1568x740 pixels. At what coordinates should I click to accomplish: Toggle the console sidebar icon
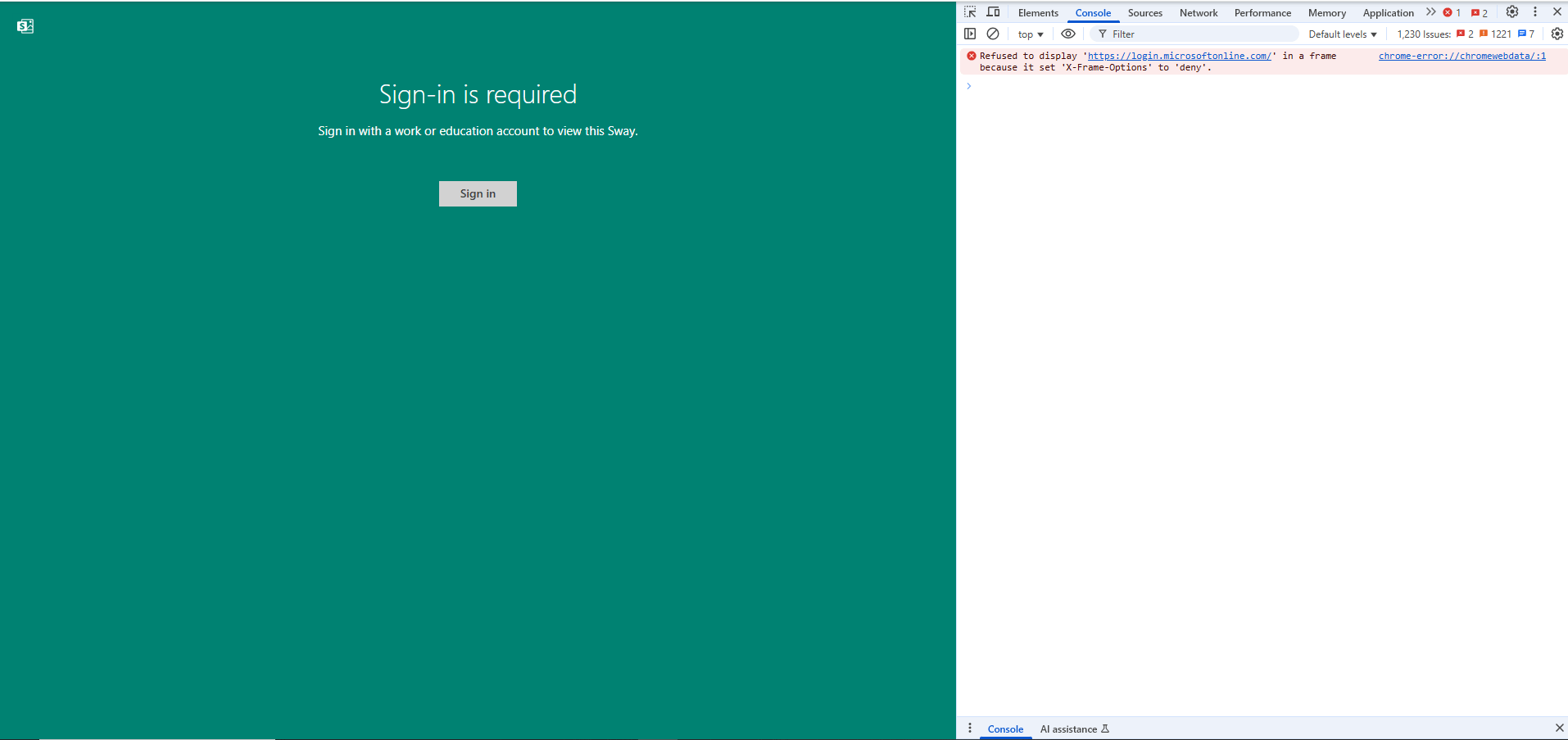point(970,34)
